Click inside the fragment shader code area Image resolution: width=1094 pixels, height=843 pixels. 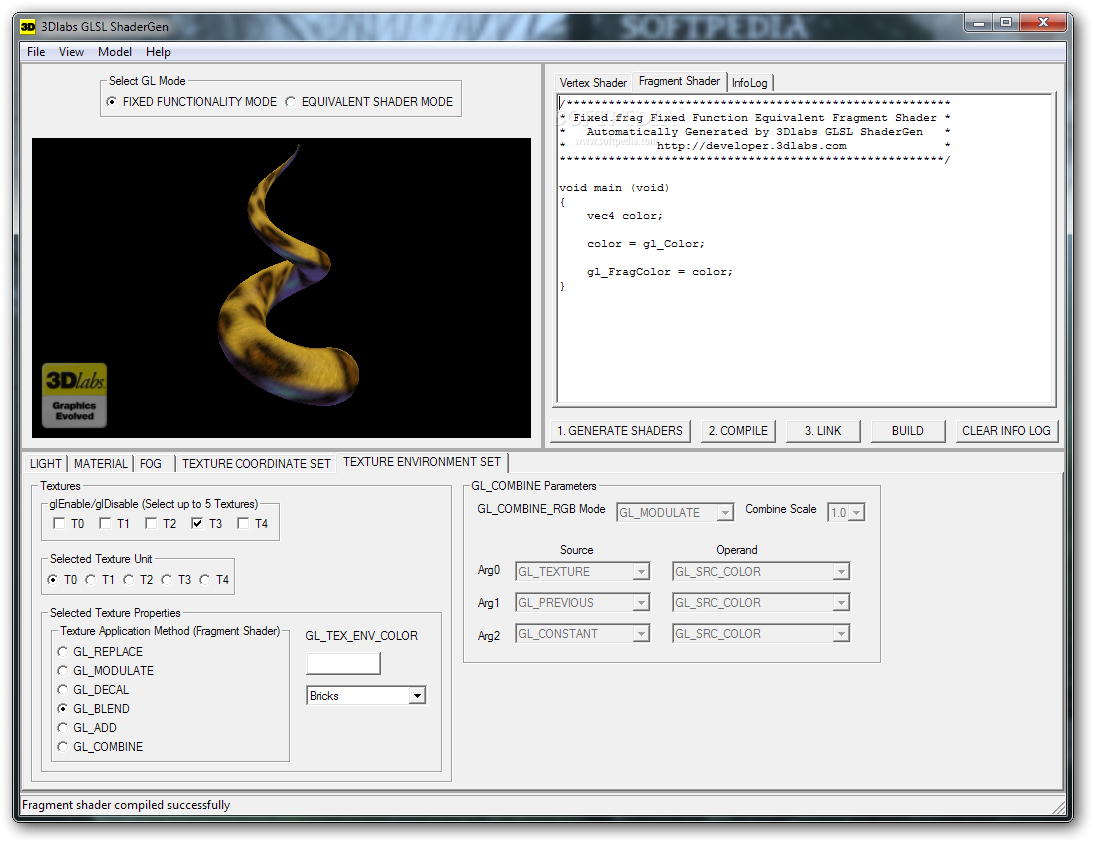point(804,249)
